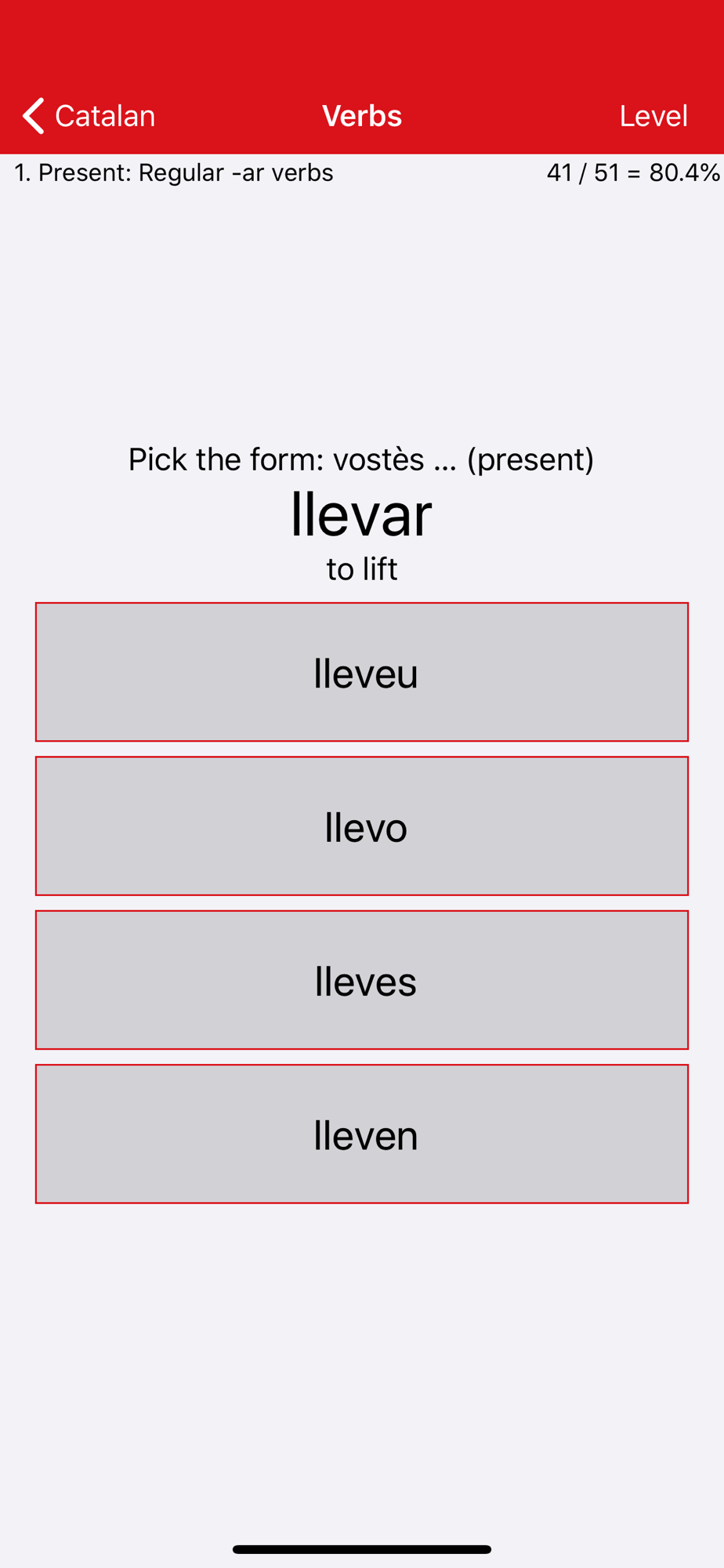The image size is (724, 1568).
Task: Tap the (present) tense indicator
Action: (530, 459)
